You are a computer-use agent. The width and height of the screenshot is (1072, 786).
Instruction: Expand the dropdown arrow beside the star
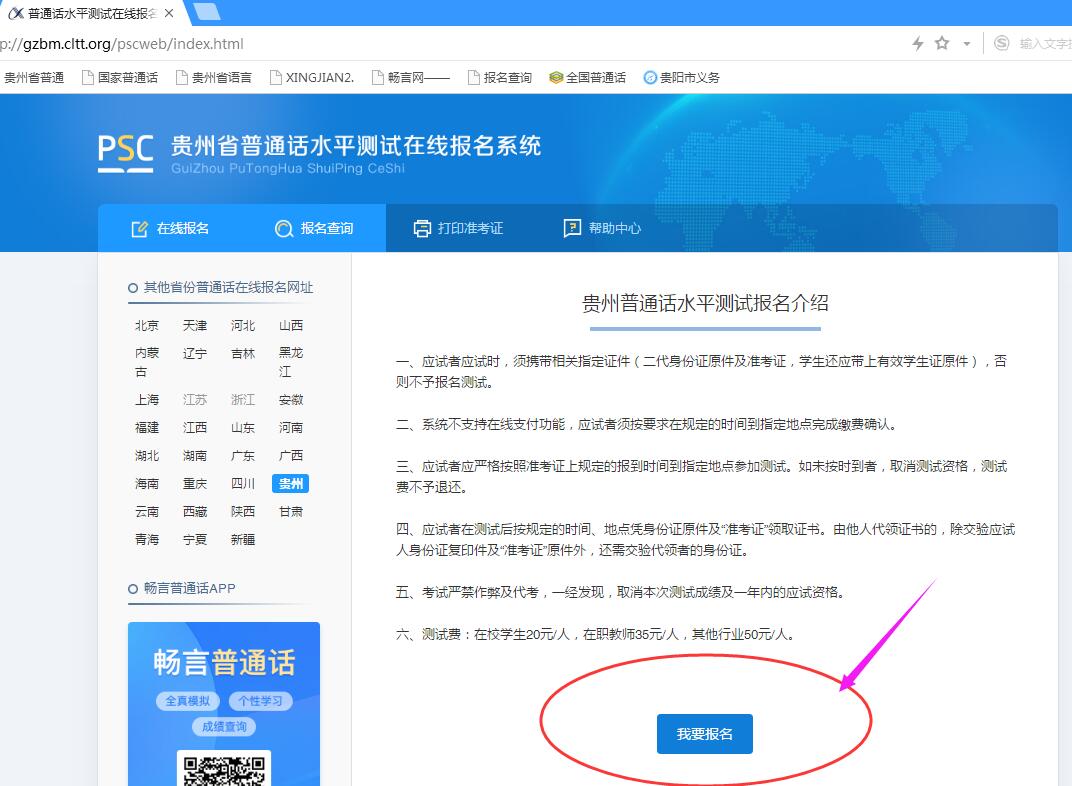(x=967, y=44)
